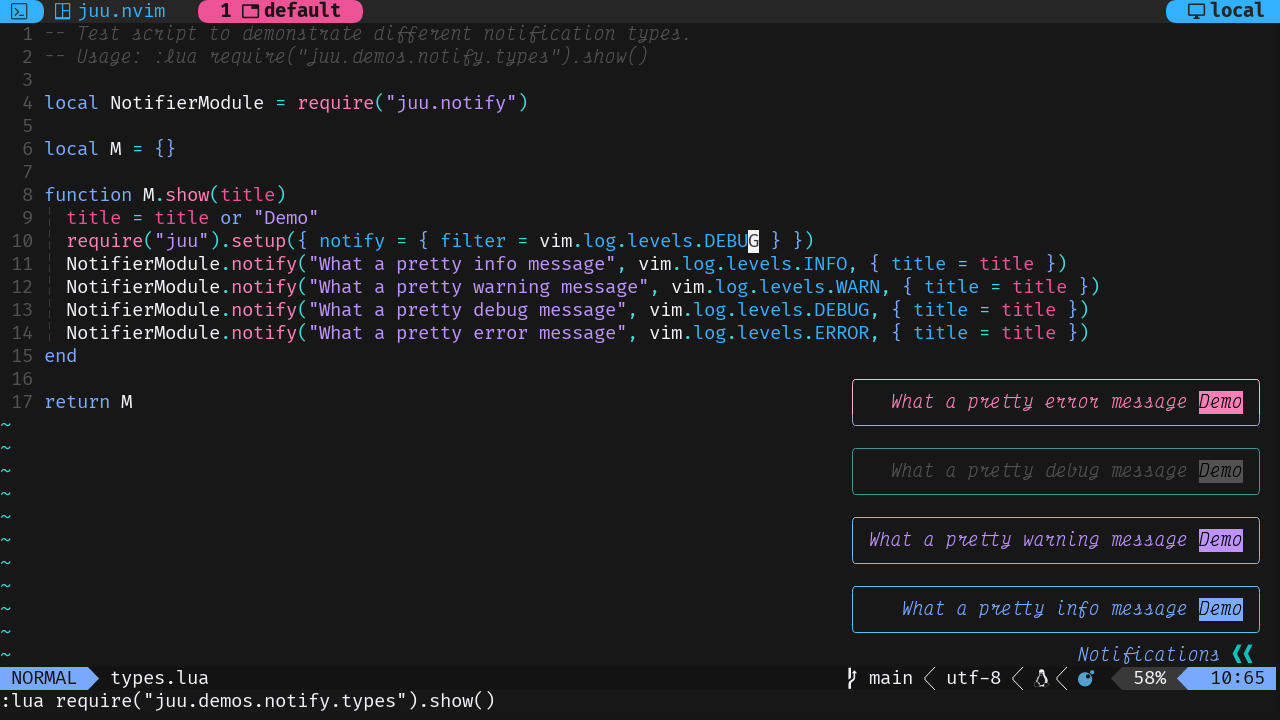Screen dimensions: 1280x720
Task: Click the types.lua filename in the statusline
Action: coord(159,678)
